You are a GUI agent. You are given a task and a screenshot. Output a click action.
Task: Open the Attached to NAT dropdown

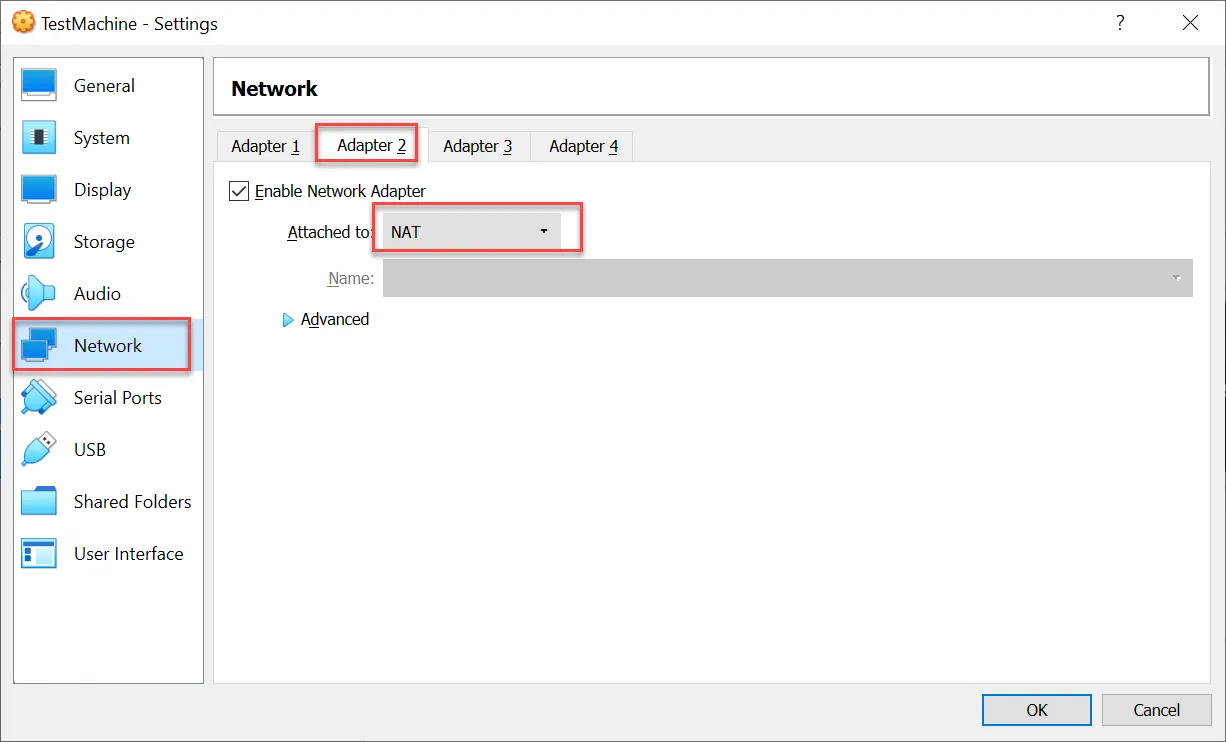472,232
